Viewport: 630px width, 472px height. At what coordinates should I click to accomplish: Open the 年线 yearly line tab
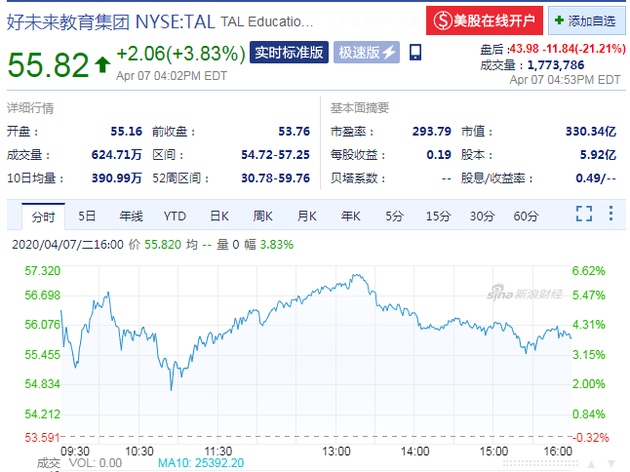click(131, 215)
